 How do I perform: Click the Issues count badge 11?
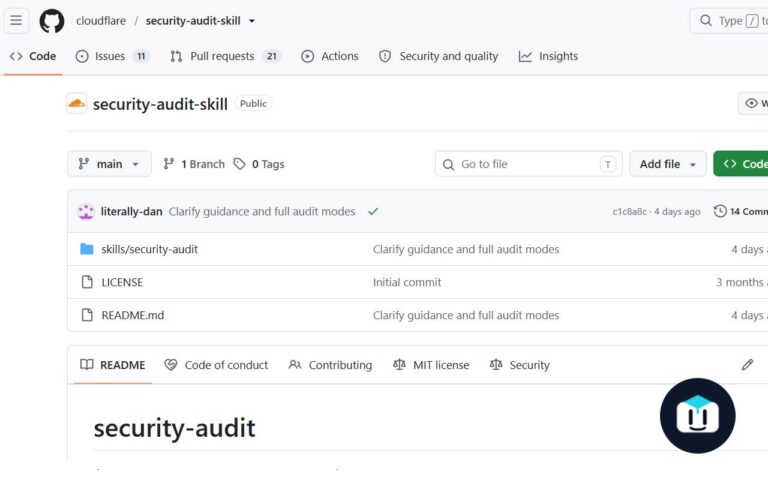click(141, 56)
